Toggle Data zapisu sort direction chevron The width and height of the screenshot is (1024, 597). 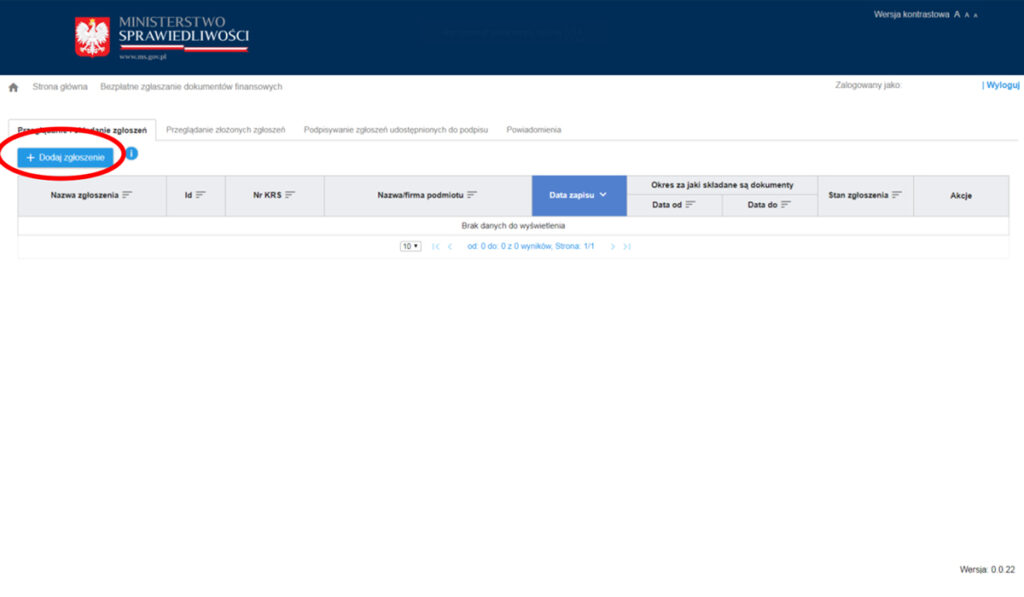point(603,195)
